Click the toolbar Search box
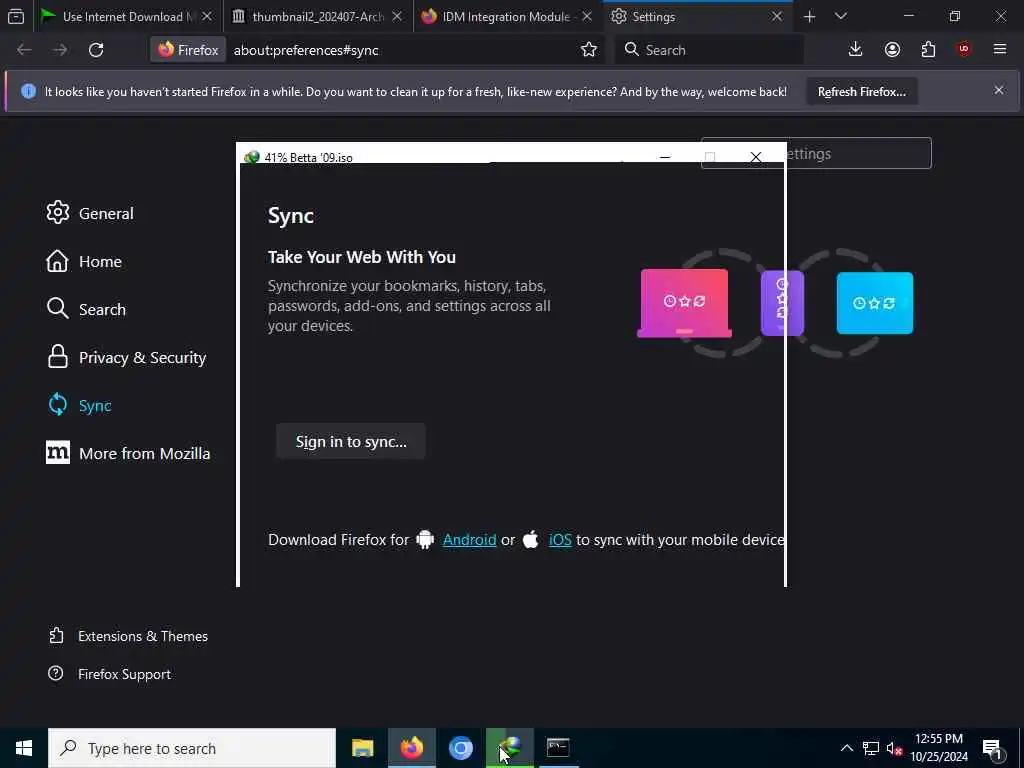Image resolution: width=1024 pixels, height=768 pixels. [x=709, y=50]
